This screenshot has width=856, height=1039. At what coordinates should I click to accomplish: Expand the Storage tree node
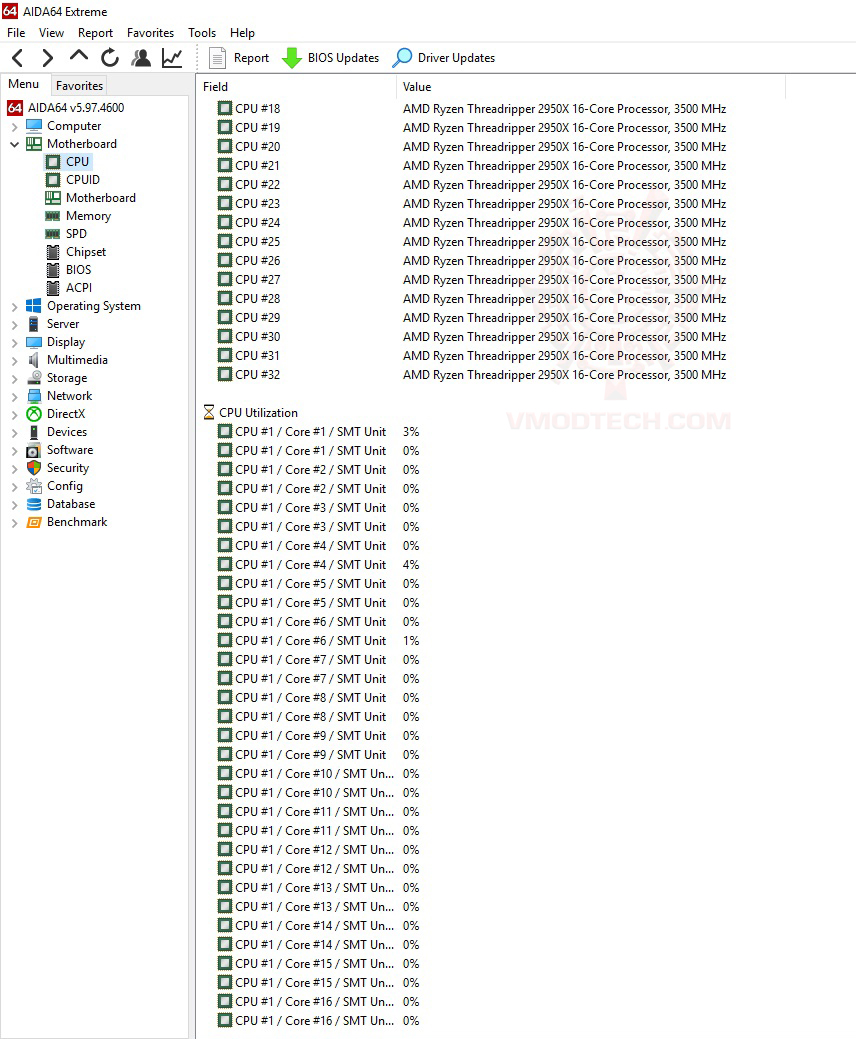[15, 378]
